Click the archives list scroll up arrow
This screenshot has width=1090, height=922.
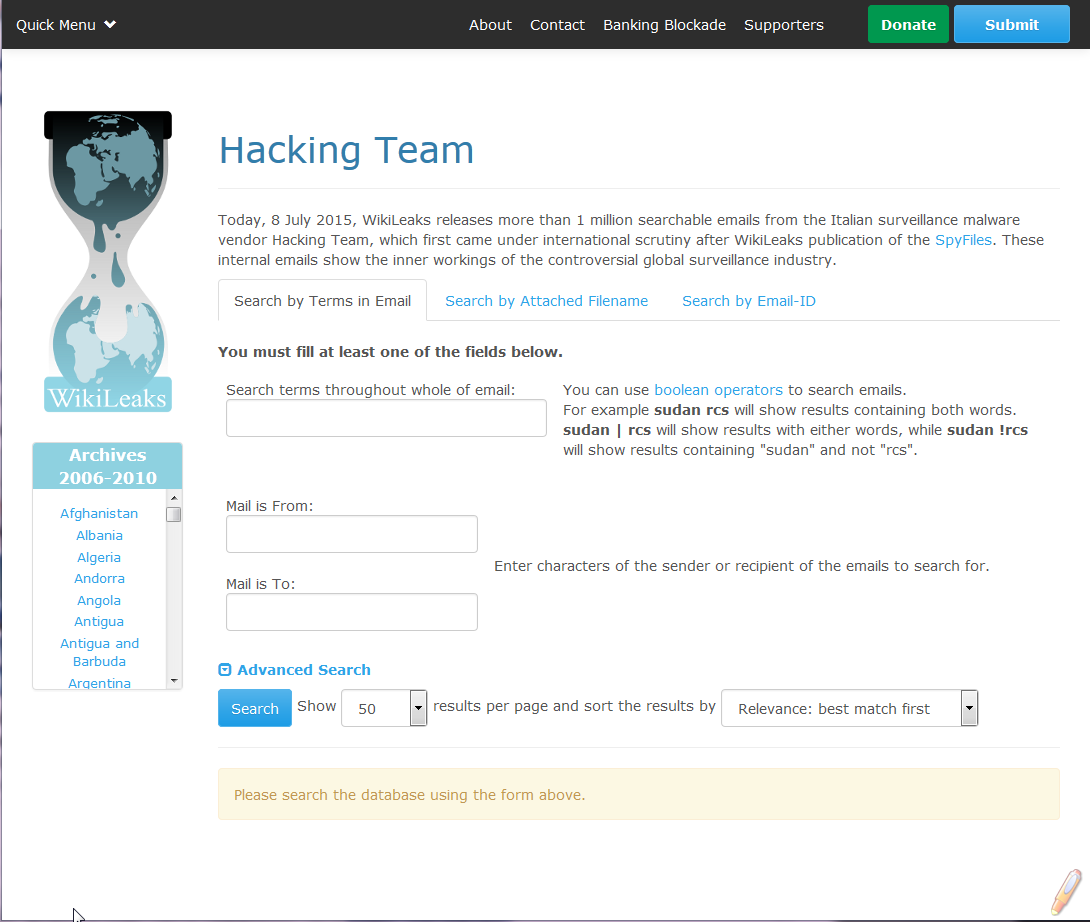(174, 498)
